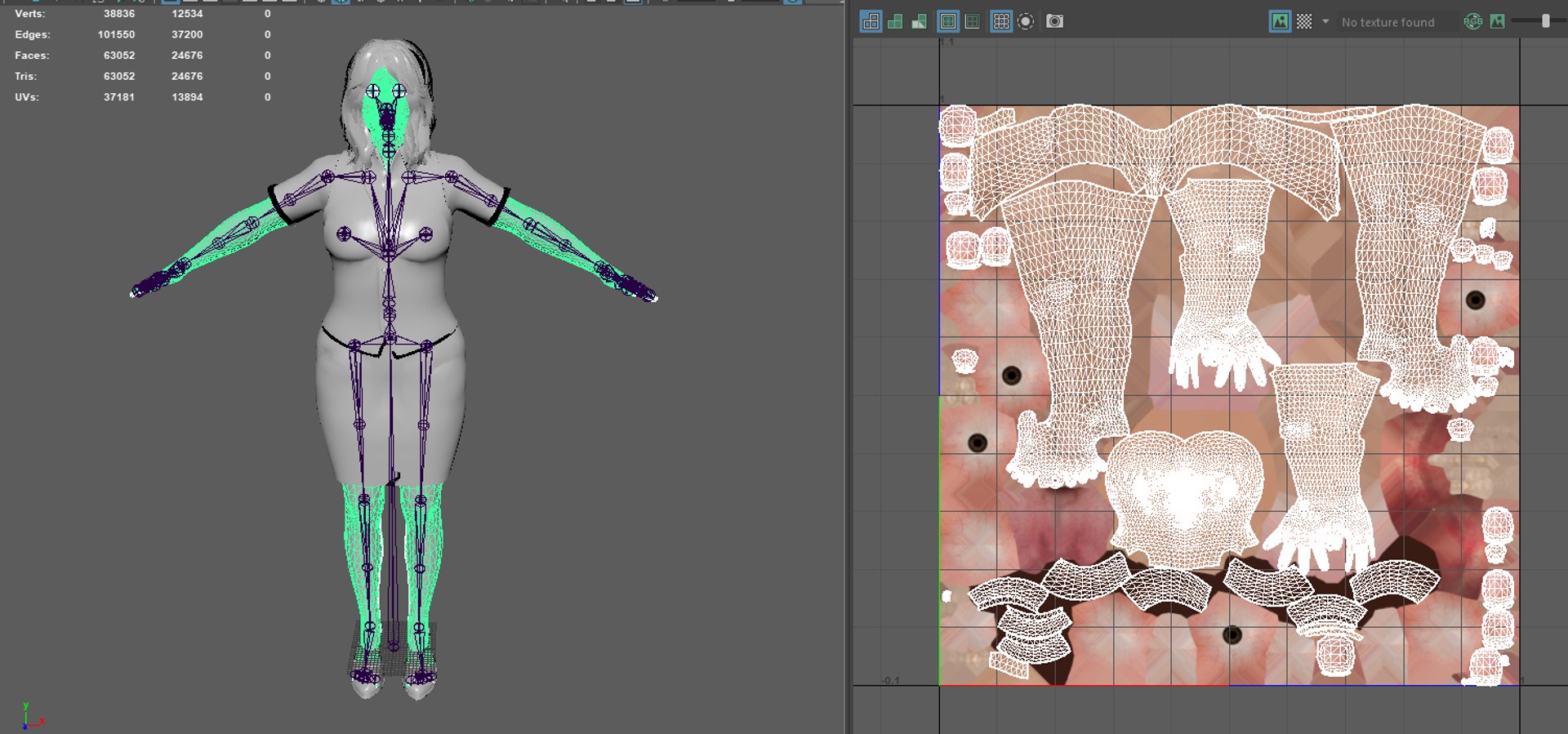Viewport: 1568px width, 734px height.
Task: Enable wireframe UV shell display
Action: pos(871,21)
